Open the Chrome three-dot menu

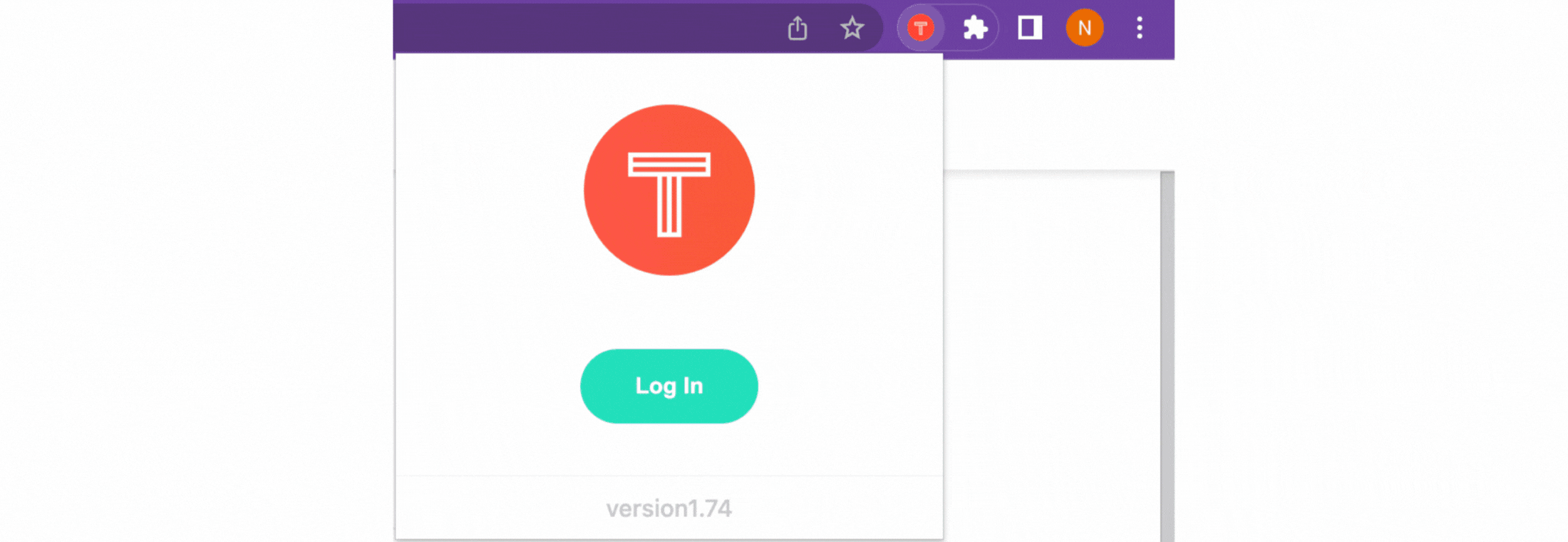pos(1140,28)
